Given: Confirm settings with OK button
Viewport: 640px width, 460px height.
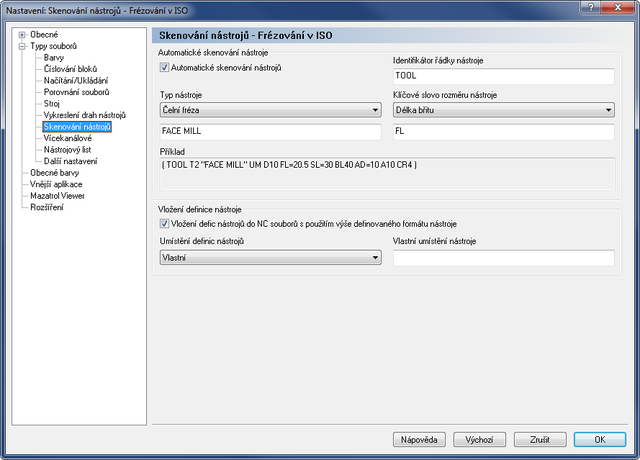Looking at the screenshot, I should point(600,440).
